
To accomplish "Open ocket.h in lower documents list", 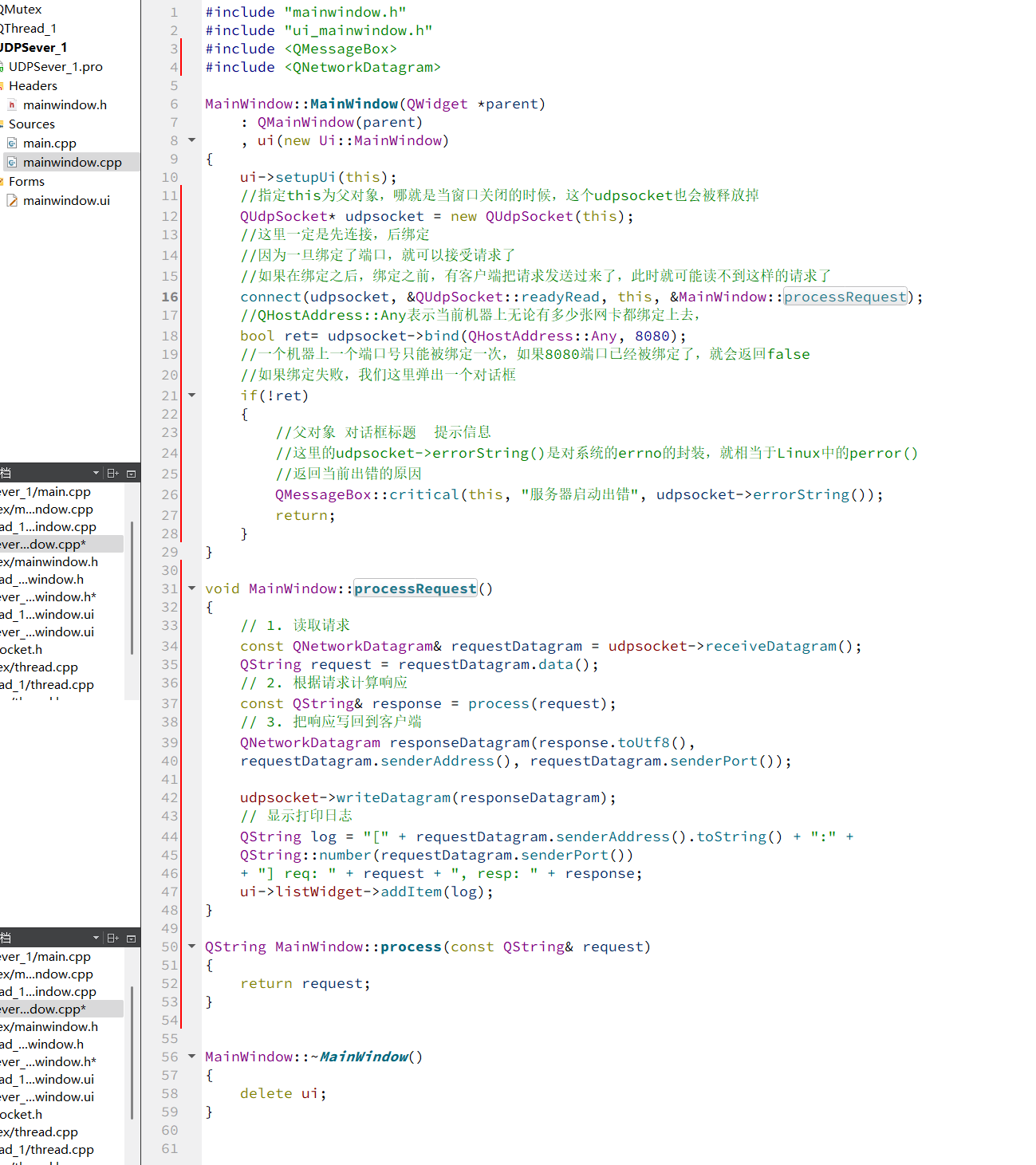I will pos(22,1115).
